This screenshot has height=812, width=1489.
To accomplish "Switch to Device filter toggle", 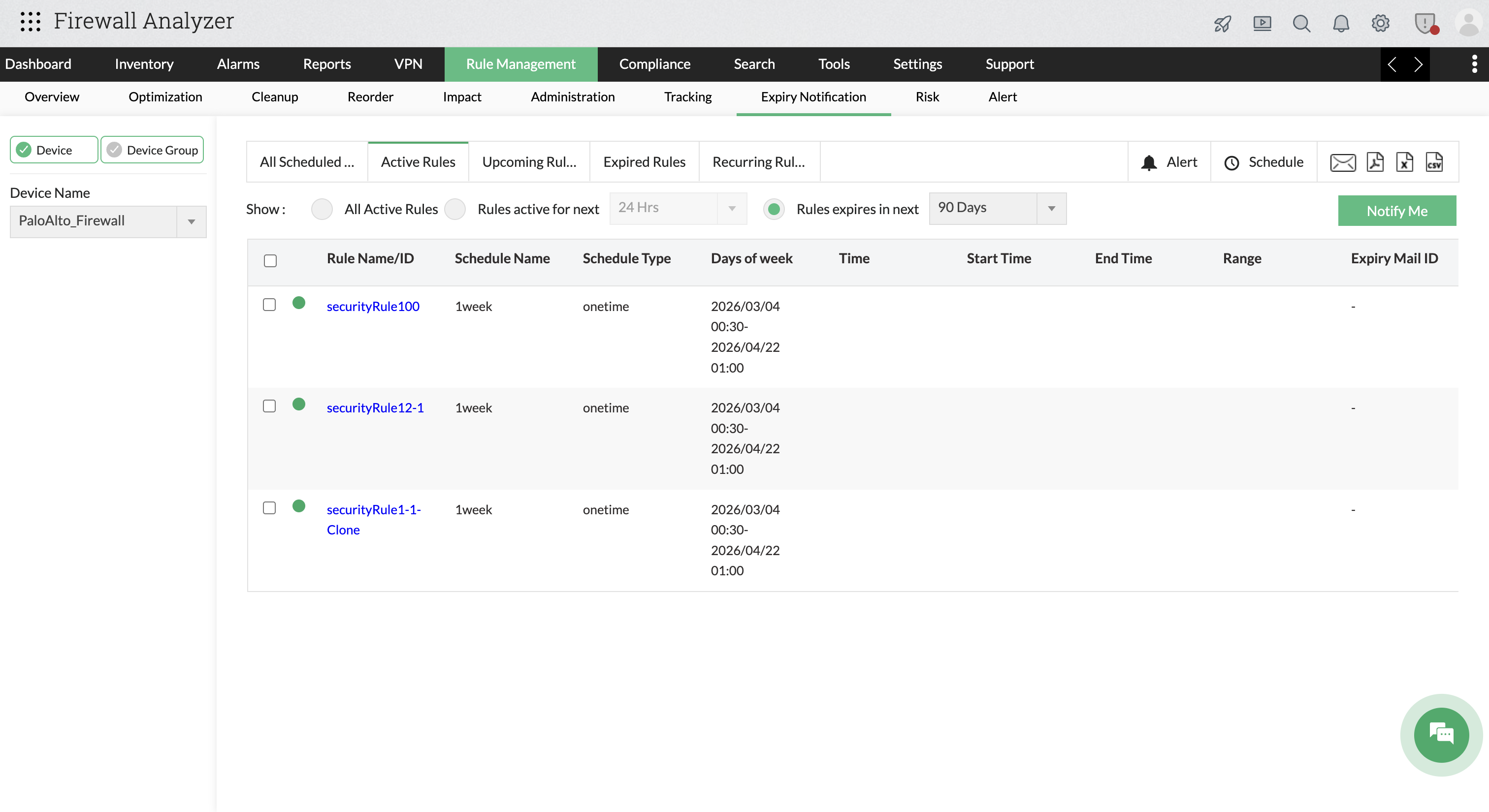I will point(54,150).
